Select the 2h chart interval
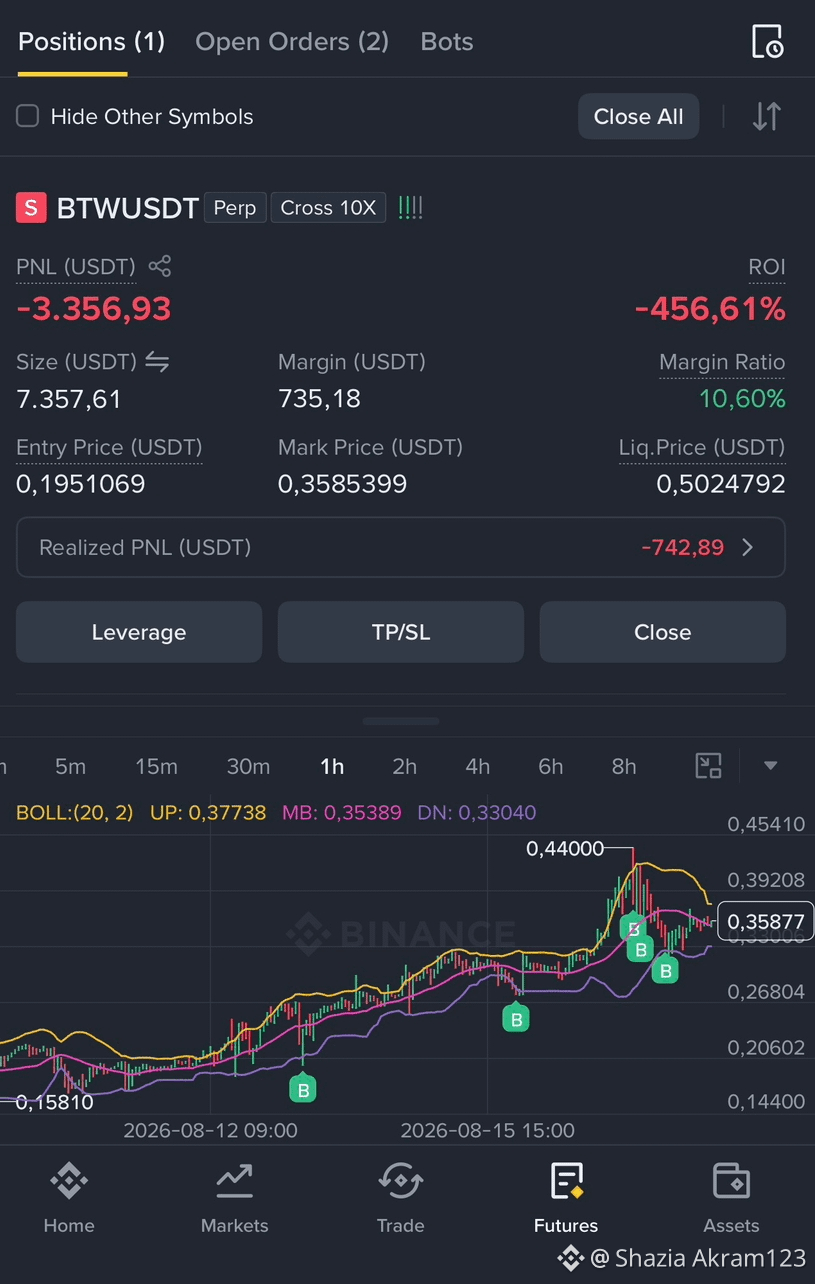The image size is (815, 1284). click(404, 766)
